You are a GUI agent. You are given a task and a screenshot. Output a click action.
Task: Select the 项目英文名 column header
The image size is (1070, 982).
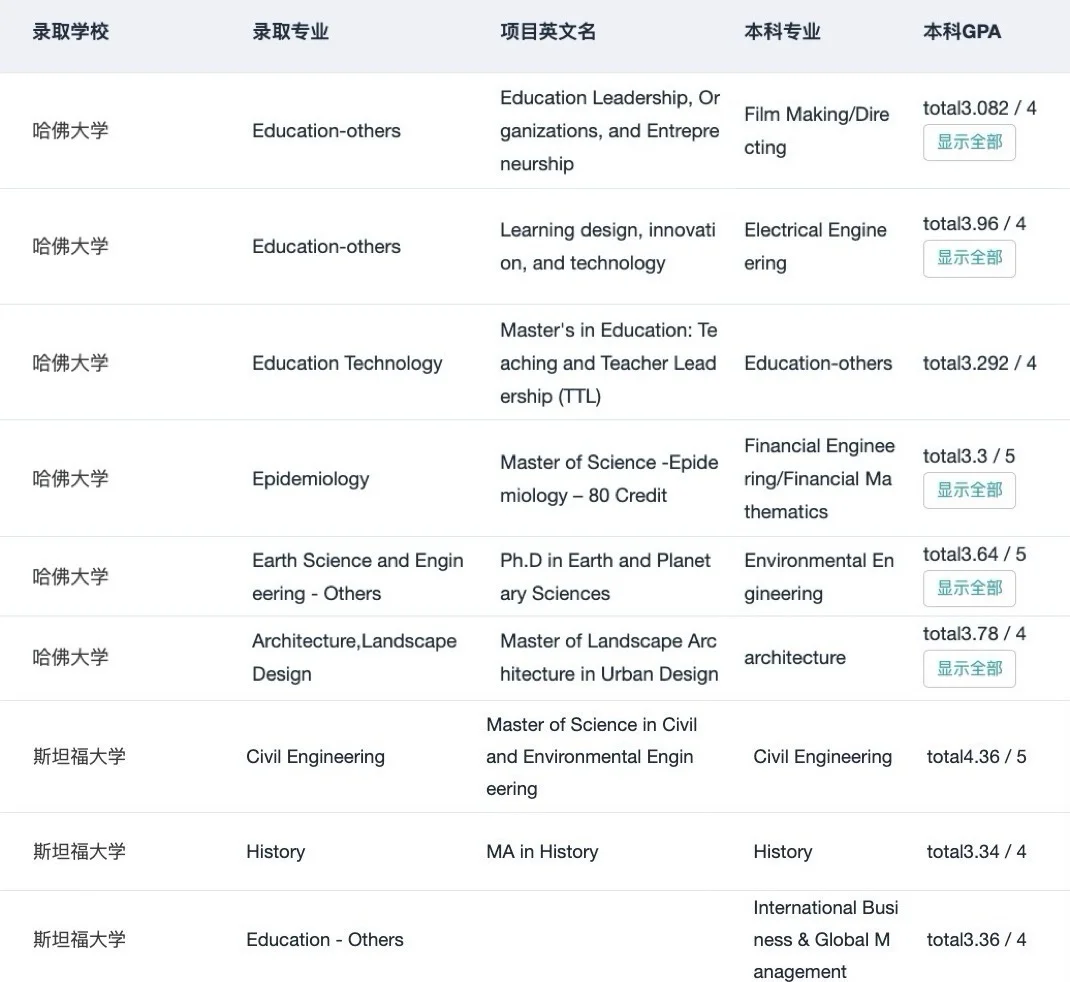click(x=548, y=31)
